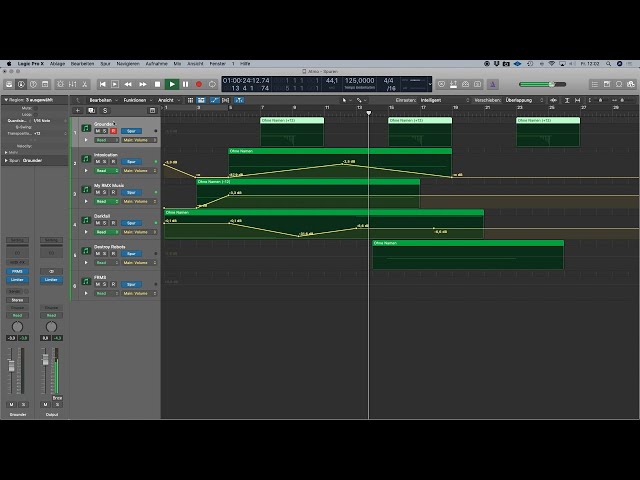Click Stereo output slot on channel strip
The height and width of the screenshot is (480, 640).
pos(17,300)
